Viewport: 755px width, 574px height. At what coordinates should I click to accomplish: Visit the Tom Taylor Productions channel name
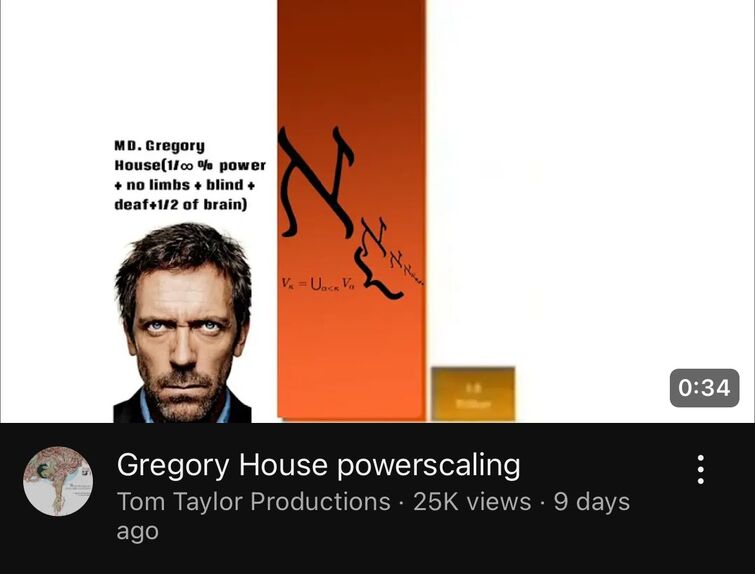[254, 502]
